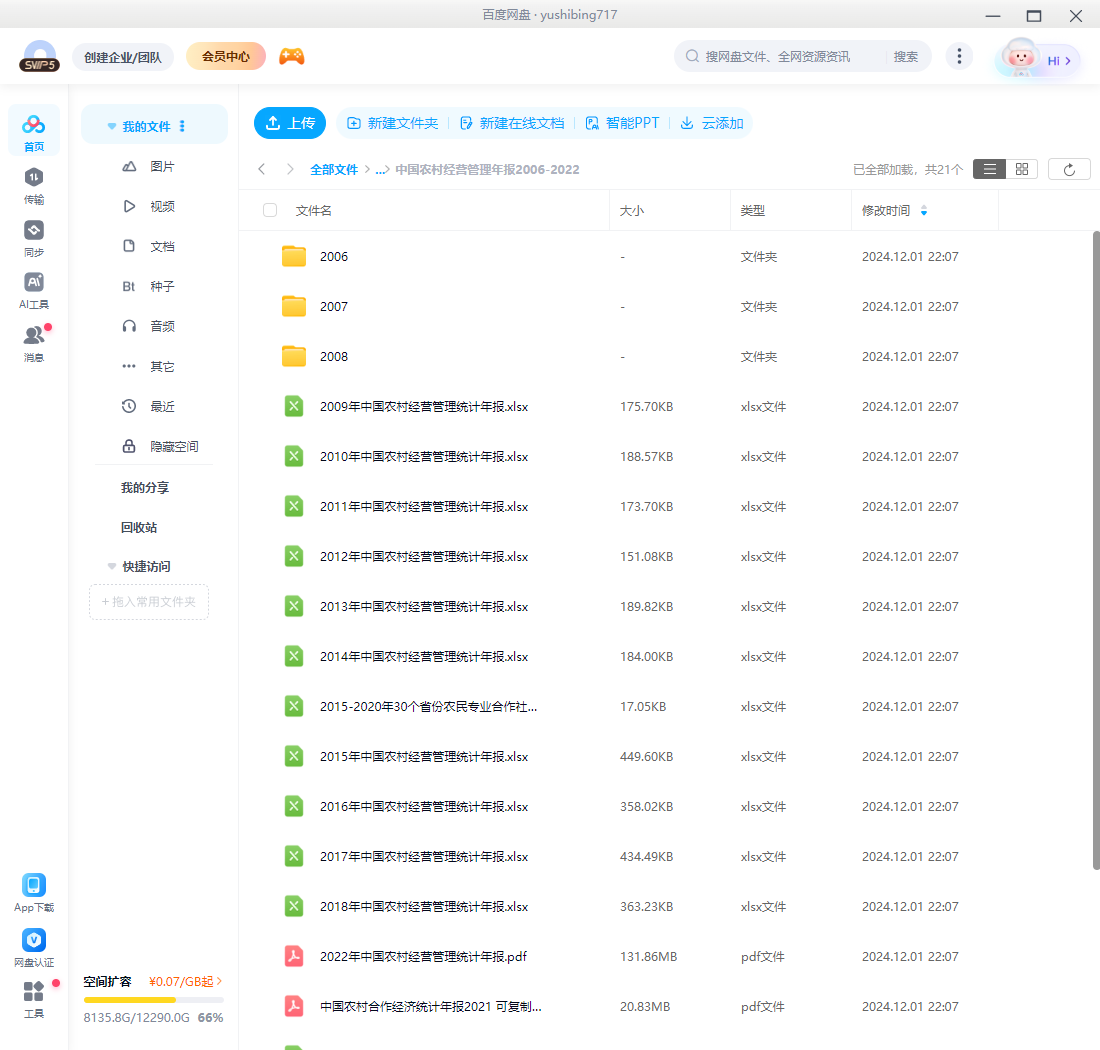
Task: Select 2008 folder row
Action: click(666, 356)
